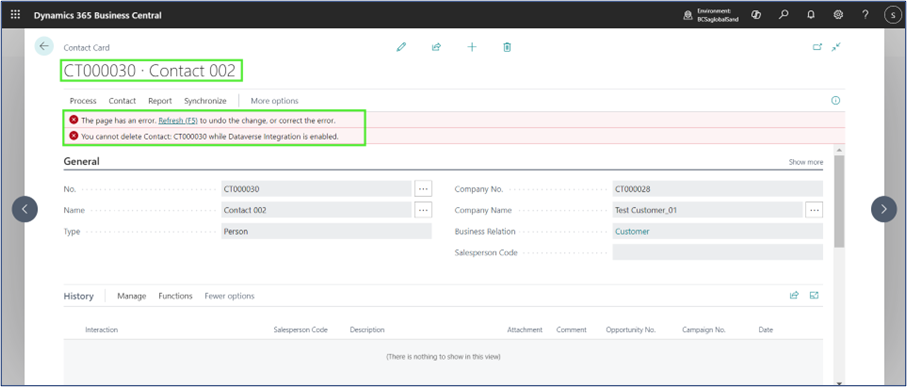Screen dimensions: 907x387
Task: Click the delete trash icon
Action: tap(507, 47)
